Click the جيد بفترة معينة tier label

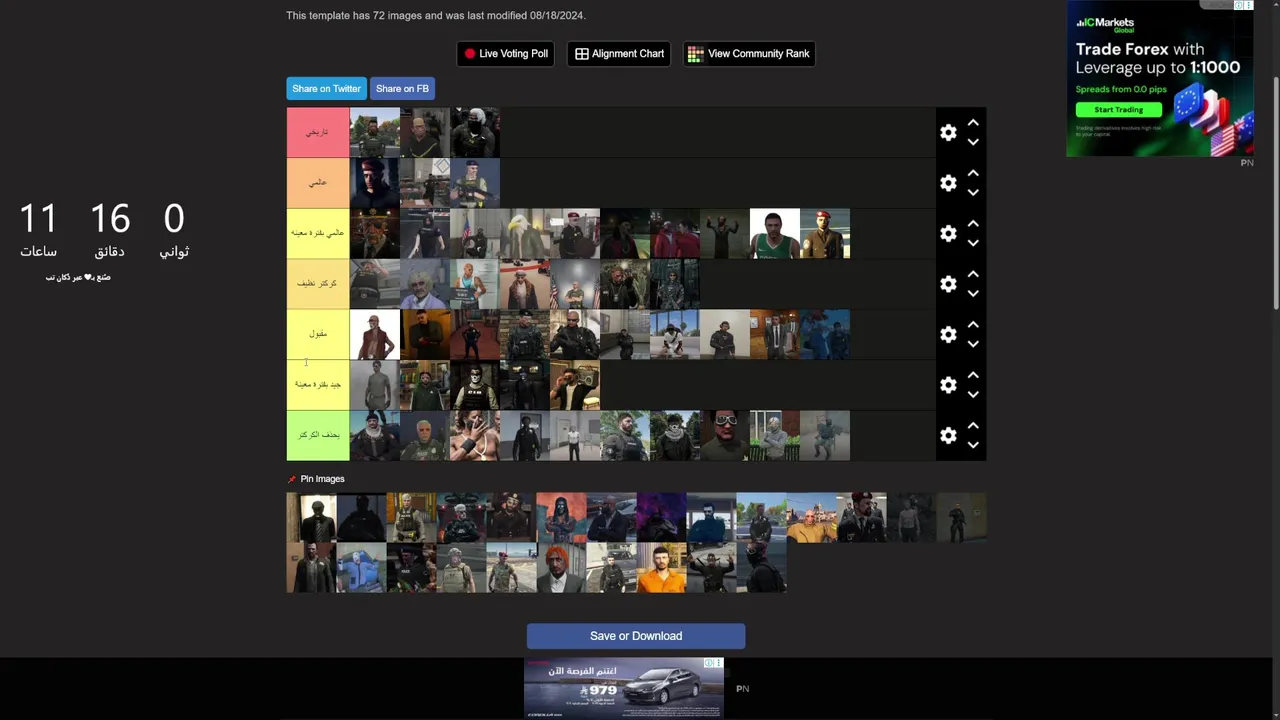(318, 385)
